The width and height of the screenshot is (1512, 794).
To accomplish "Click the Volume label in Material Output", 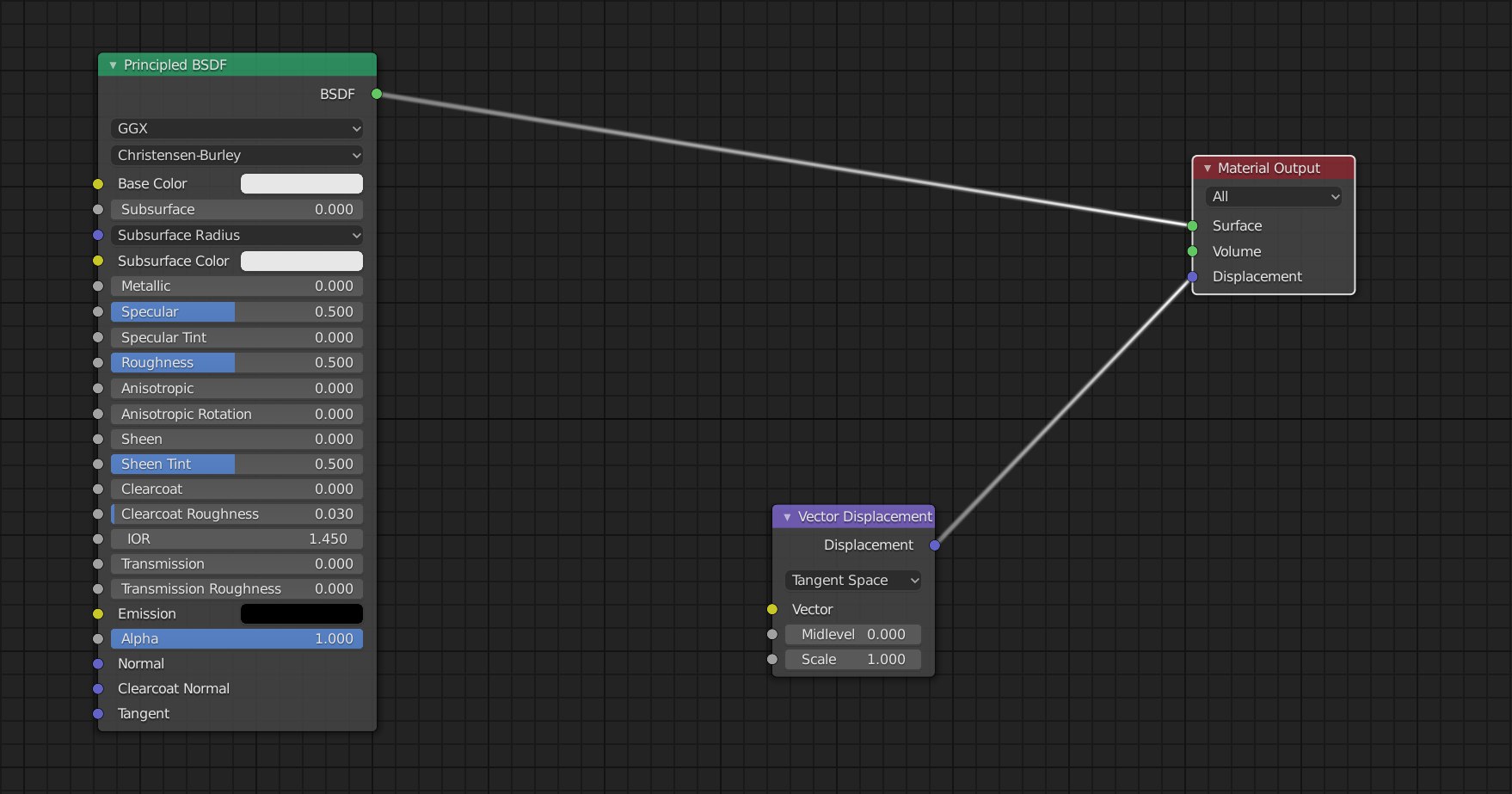I will (x=1237, y=251).
